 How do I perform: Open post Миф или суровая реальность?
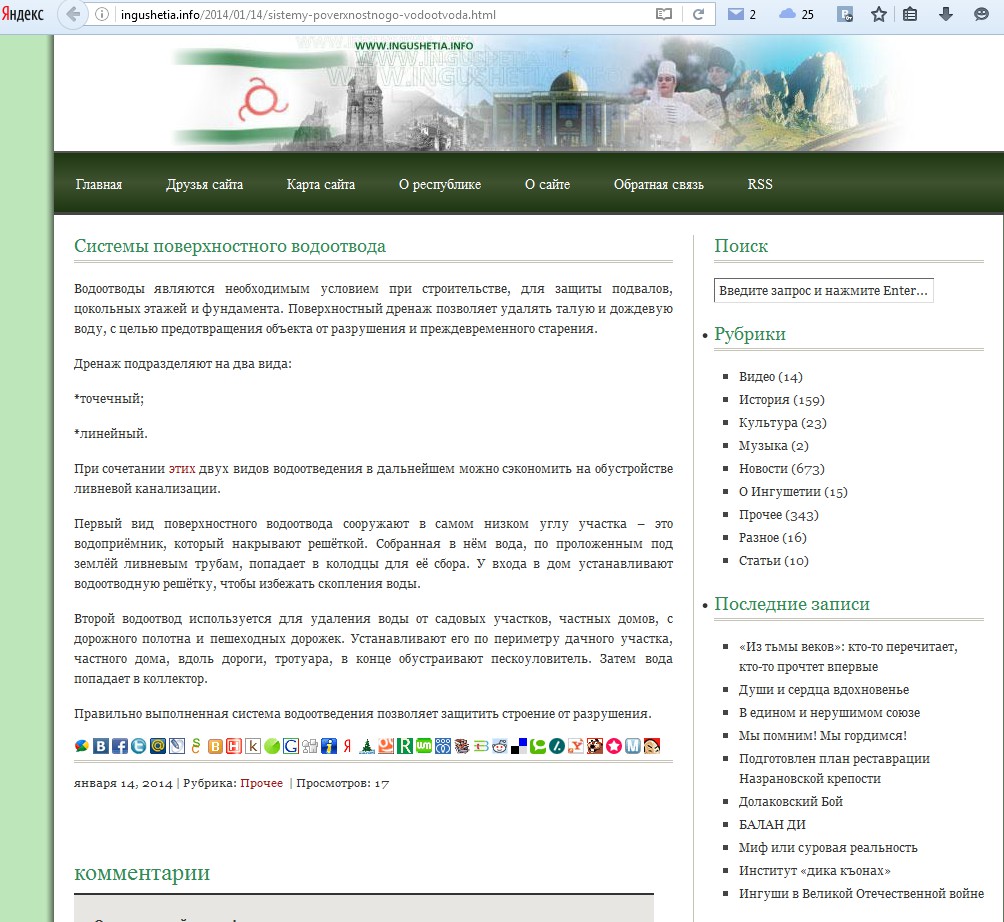[828, 848]
